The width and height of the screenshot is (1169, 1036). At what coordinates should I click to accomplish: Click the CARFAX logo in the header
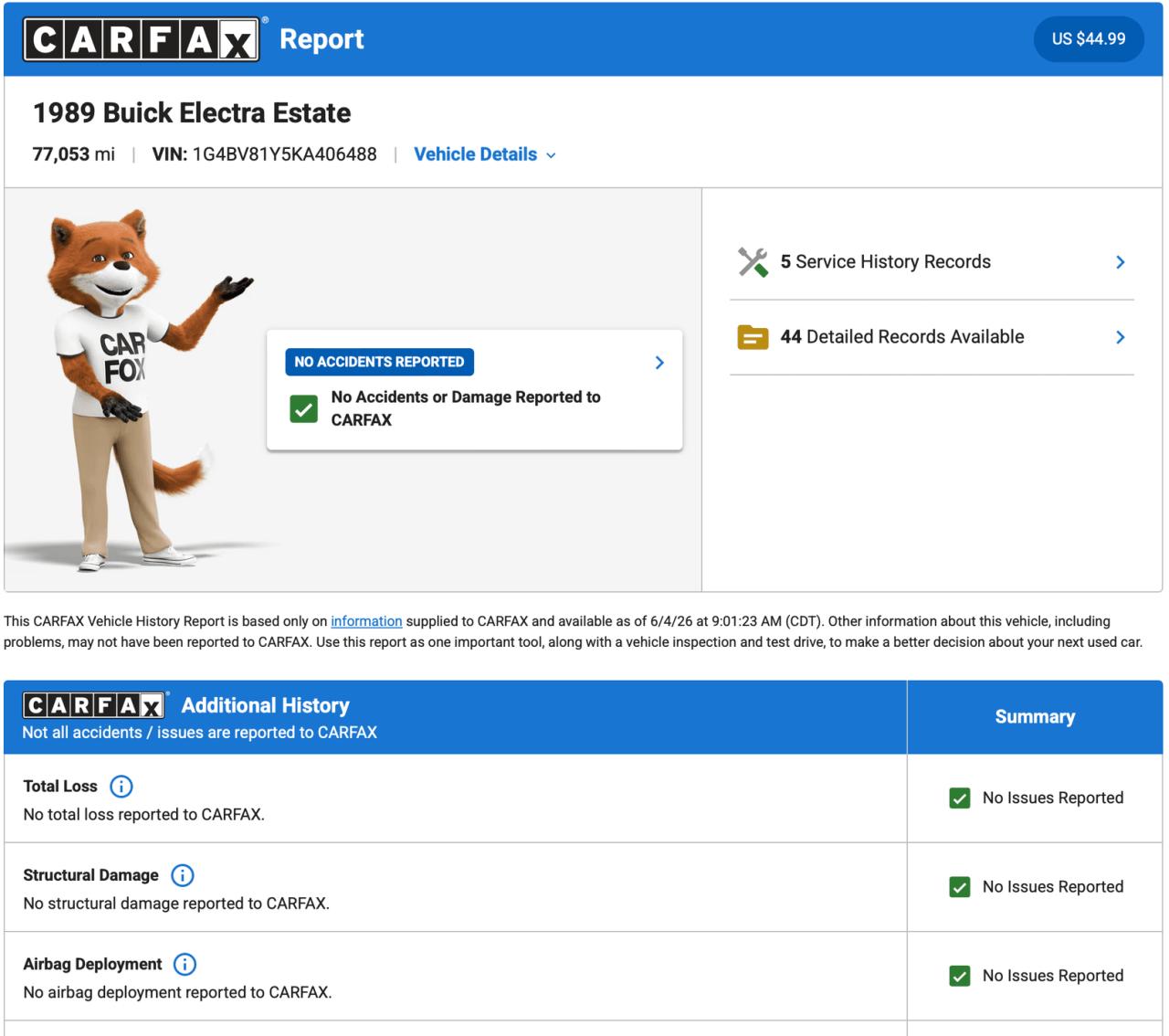tap(142, 39)
